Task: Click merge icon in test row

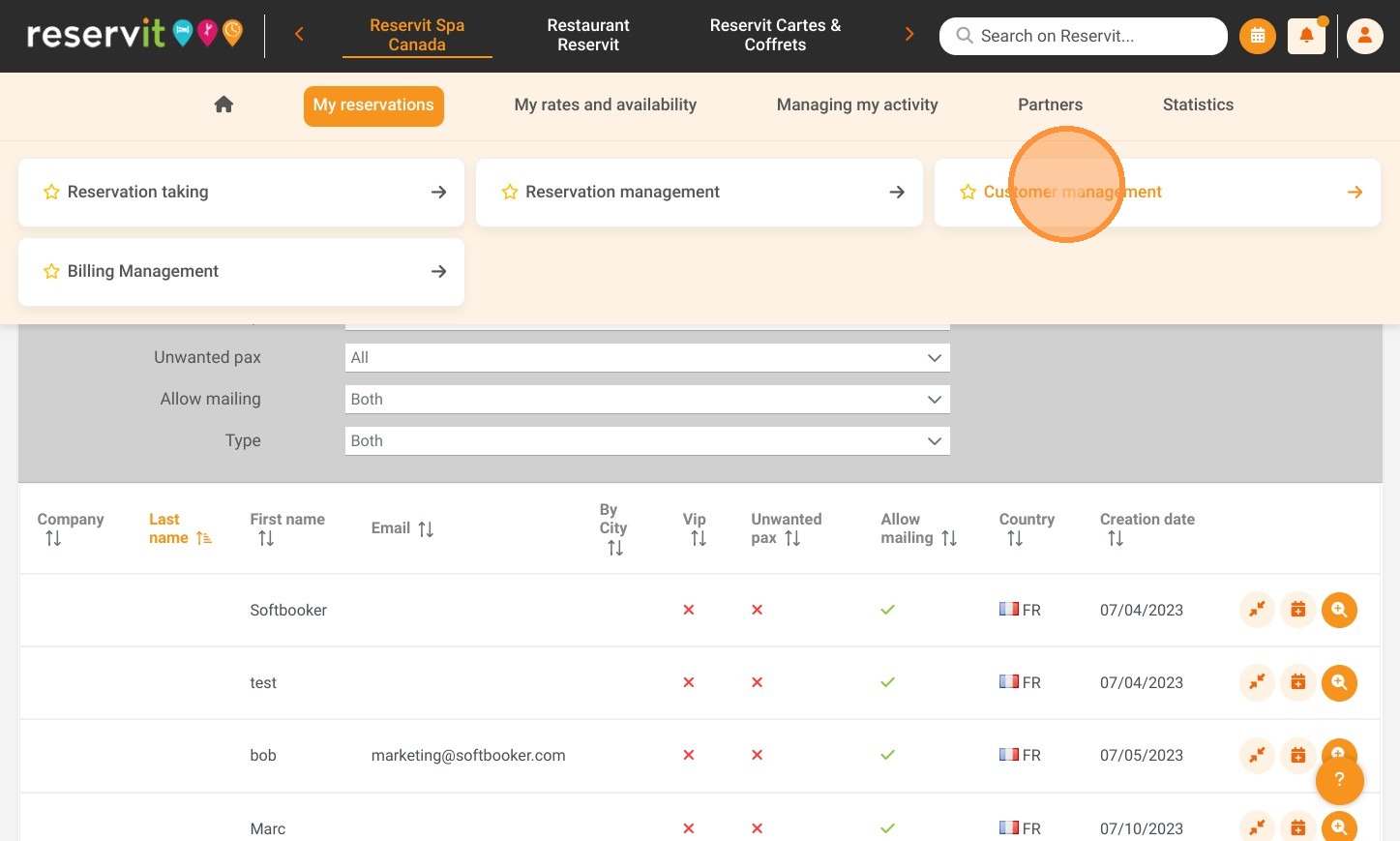Action: [1257, 682]
